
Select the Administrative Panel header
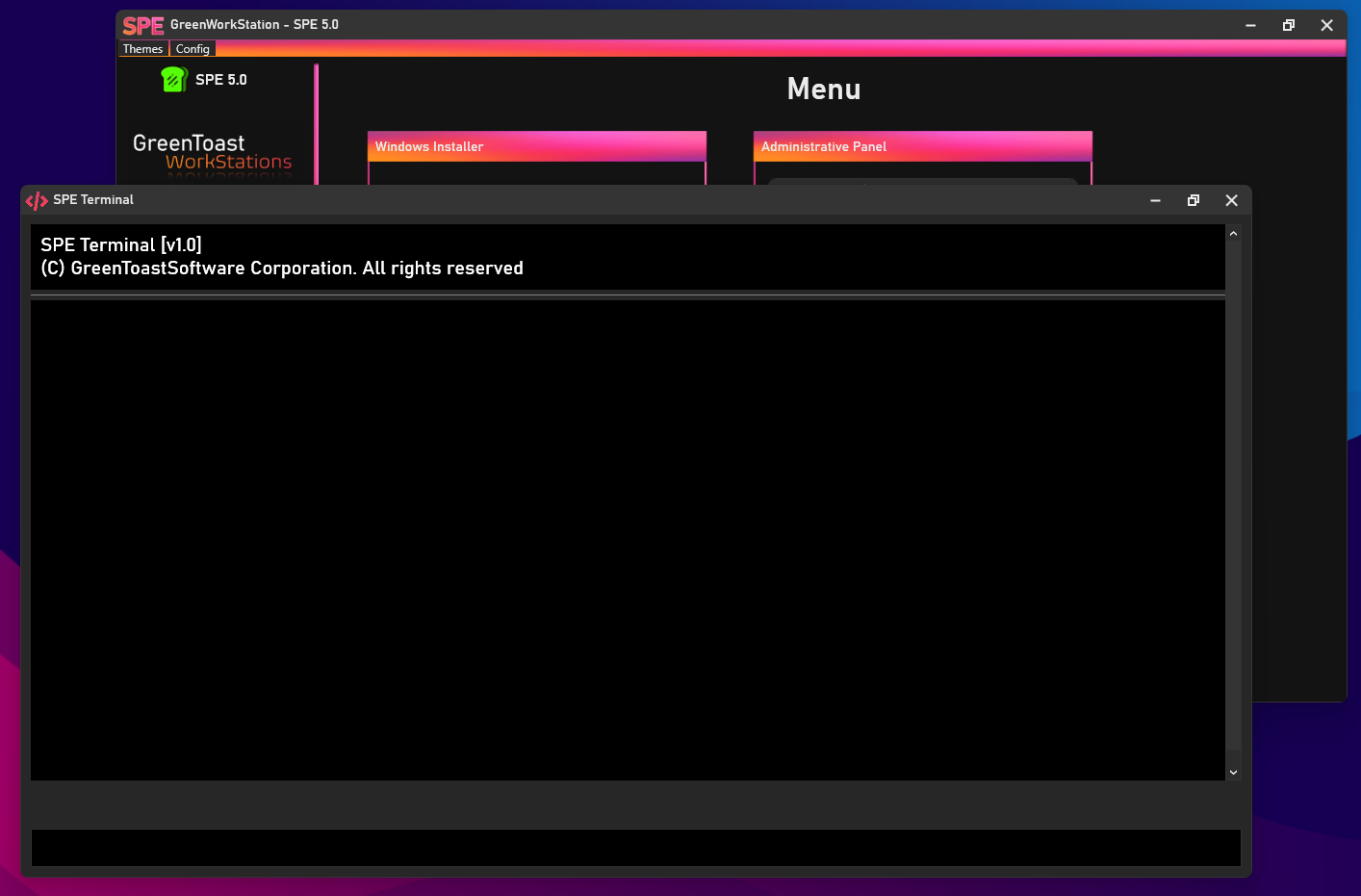tap(922, 146)
